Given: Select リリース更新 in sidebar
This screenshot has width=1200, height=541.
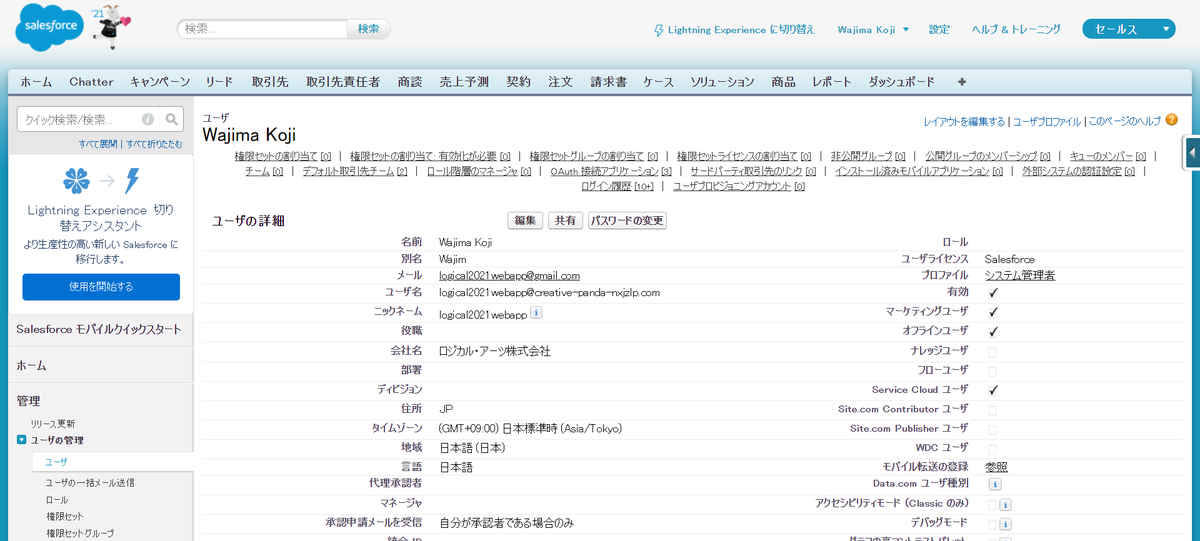Looking at the screenshot, I should (x=53, y=423).
